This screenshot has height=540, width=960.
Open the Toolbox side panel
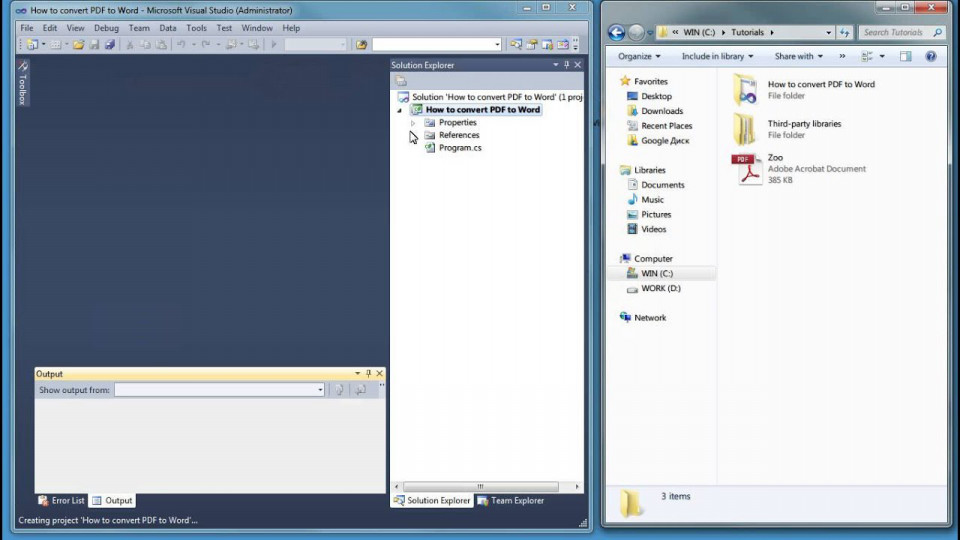23,83
